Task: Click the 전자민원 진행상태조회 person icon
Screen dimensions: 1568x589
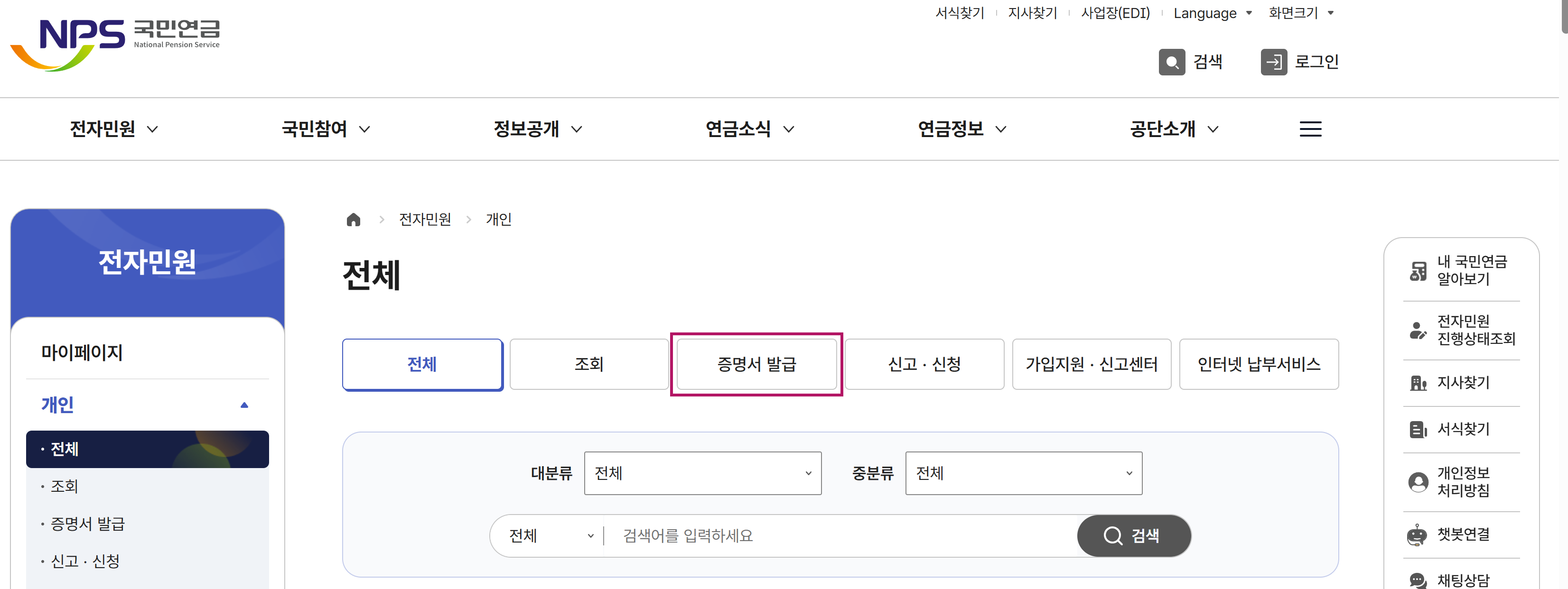Action: pos(1418,331)
